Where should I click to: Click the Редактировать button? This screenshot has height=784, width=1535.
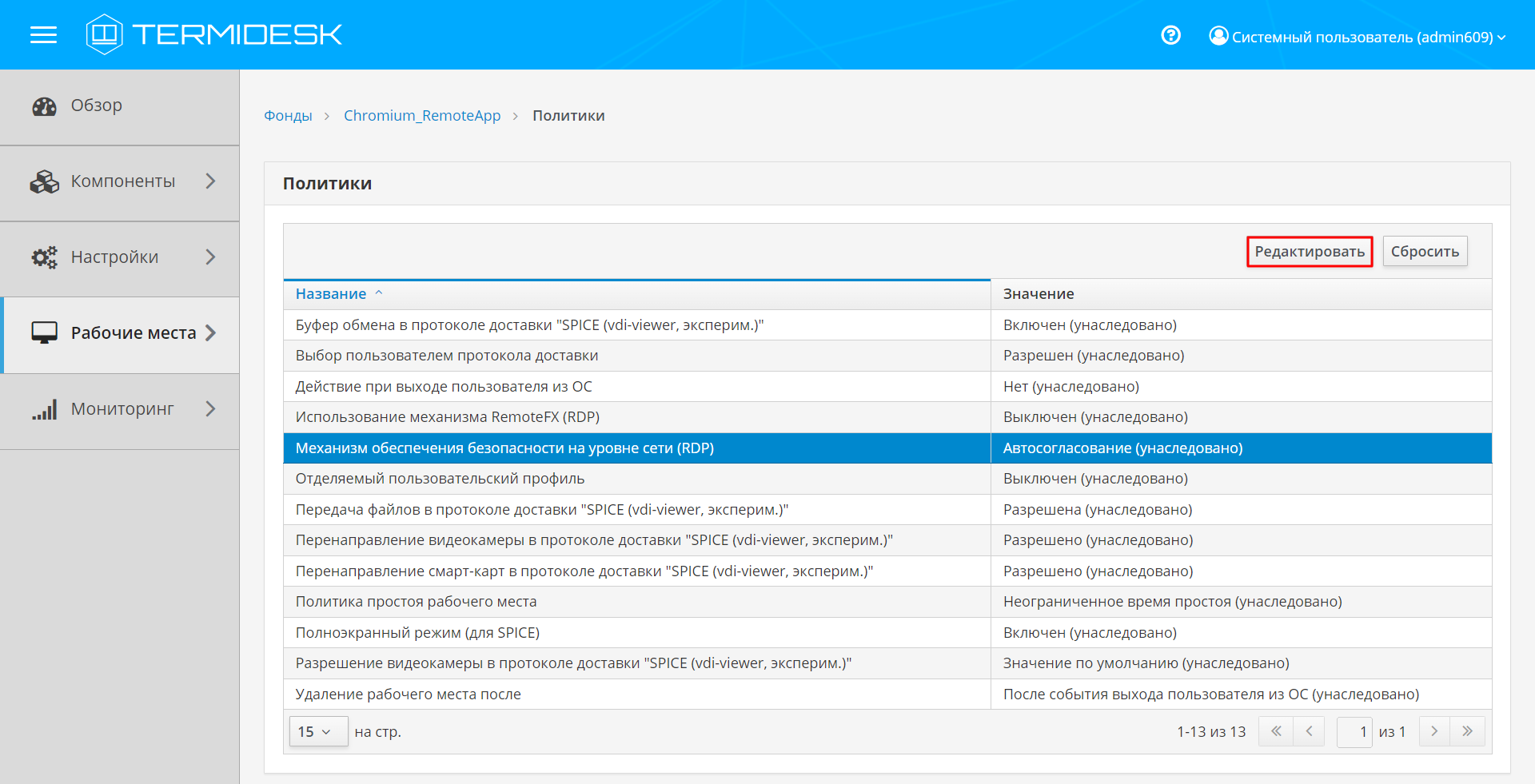pyautogui.click(x=1309, y=252)
